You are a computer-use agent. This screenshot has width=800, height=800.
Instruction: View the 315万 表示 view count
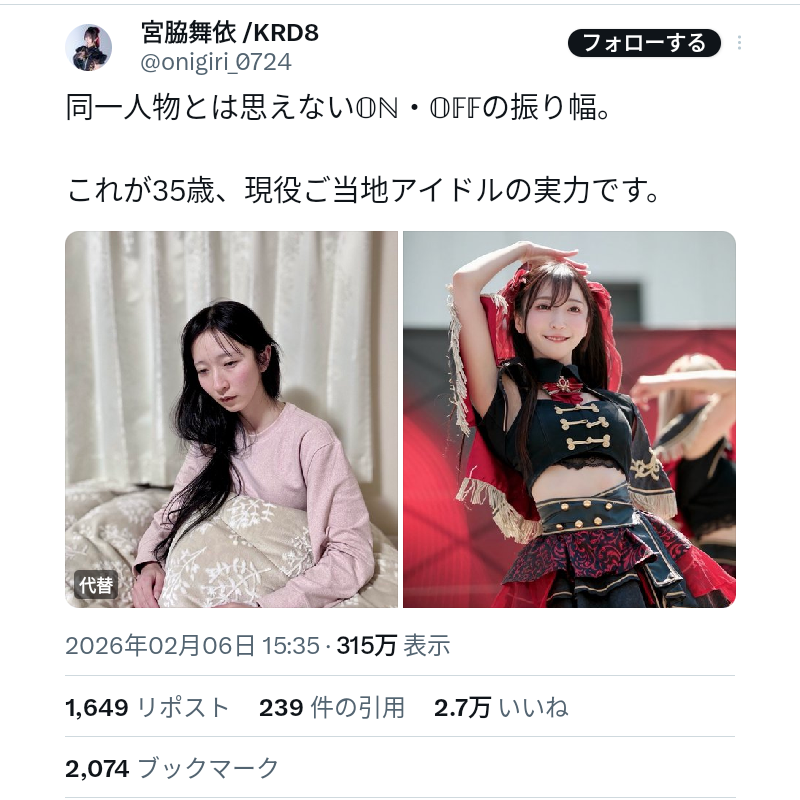click(393, 645)
